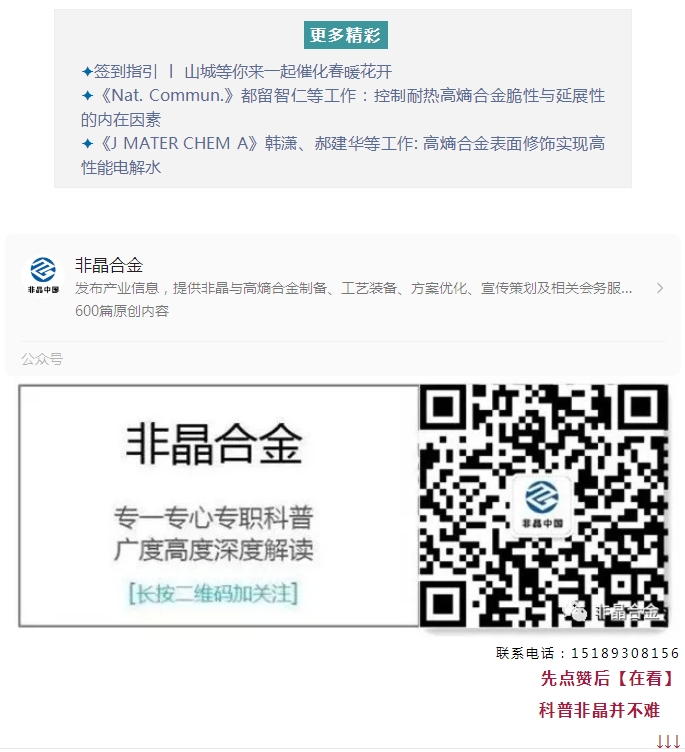Click the 更多精彩 green header badge
The width and height of the screenshot is (685, 752).
coord(345,35)
